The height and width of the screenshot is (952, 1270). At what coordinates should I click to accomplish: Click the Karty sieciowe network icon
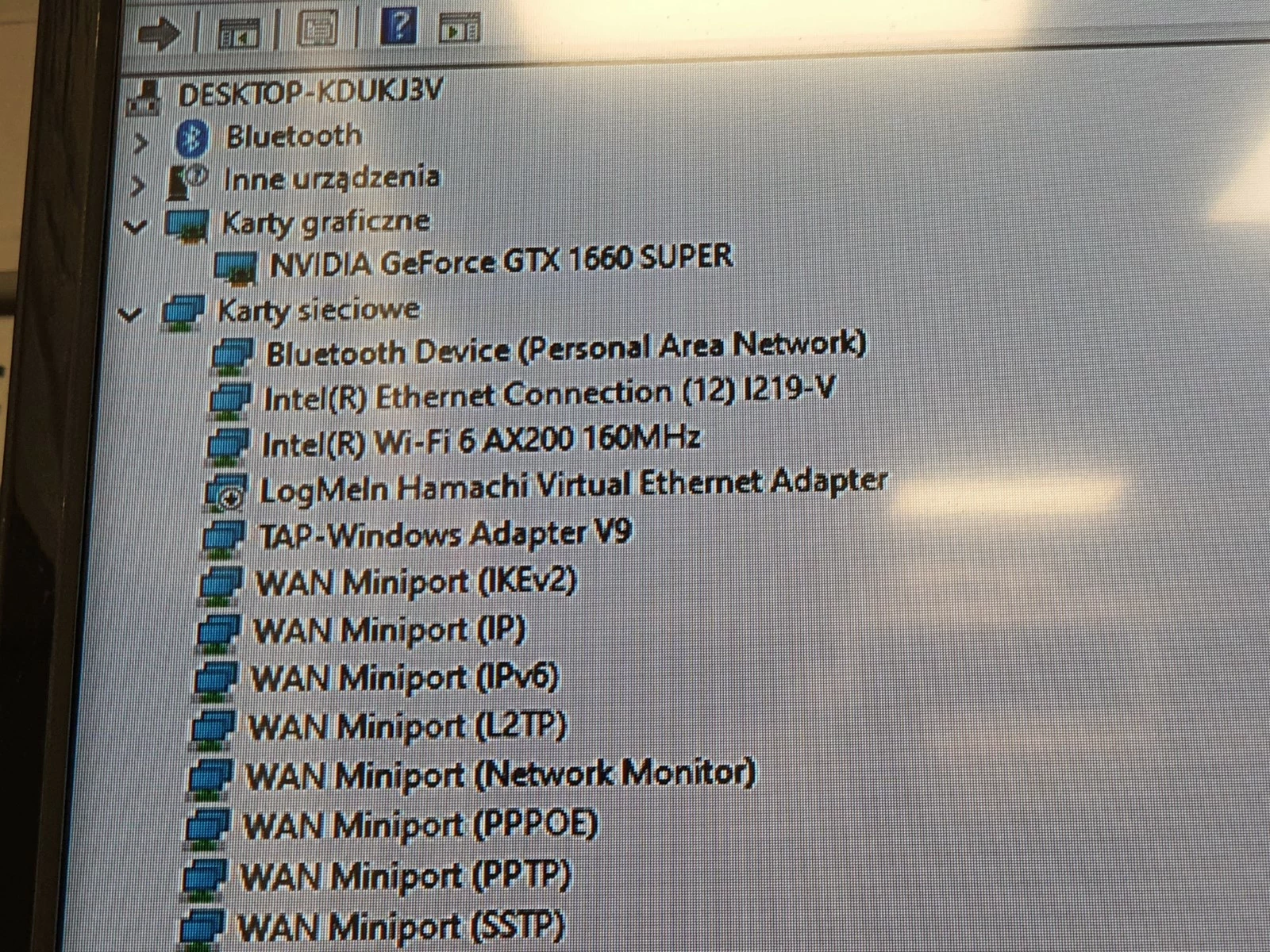point(183,312)
